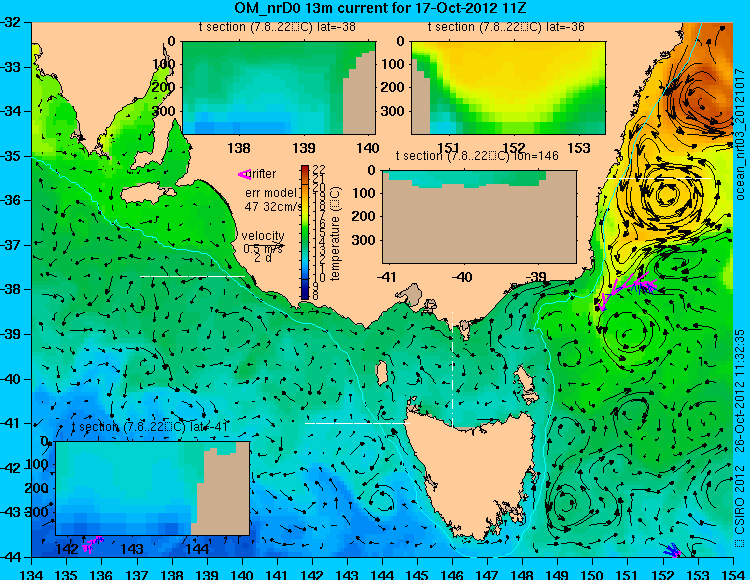Click the white section line at latitude -36

pos(658,178)
